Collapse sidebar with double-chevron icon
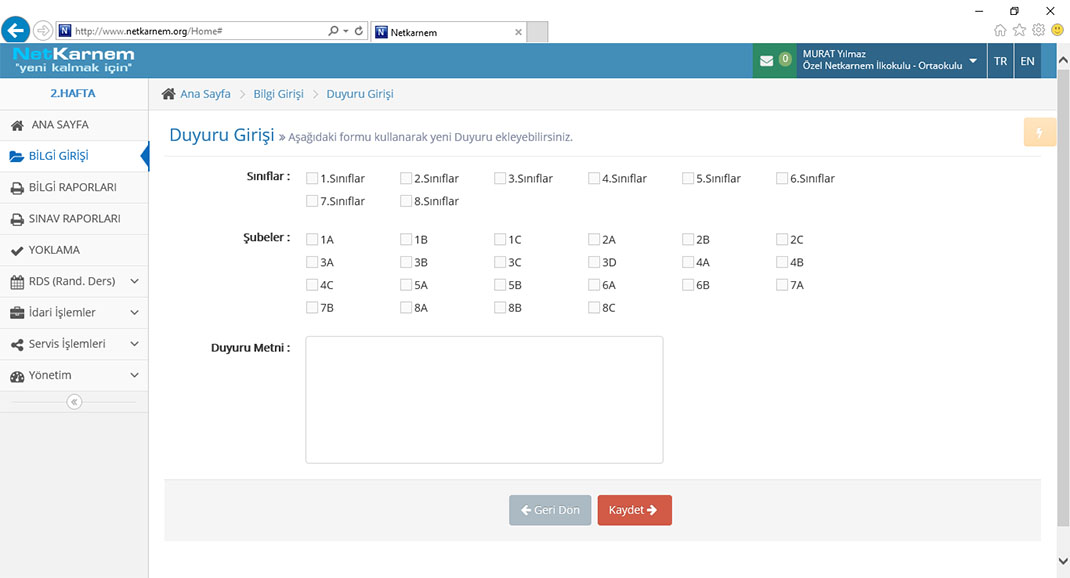This screenshot has width=1070, height=578. tap(74, 402)
